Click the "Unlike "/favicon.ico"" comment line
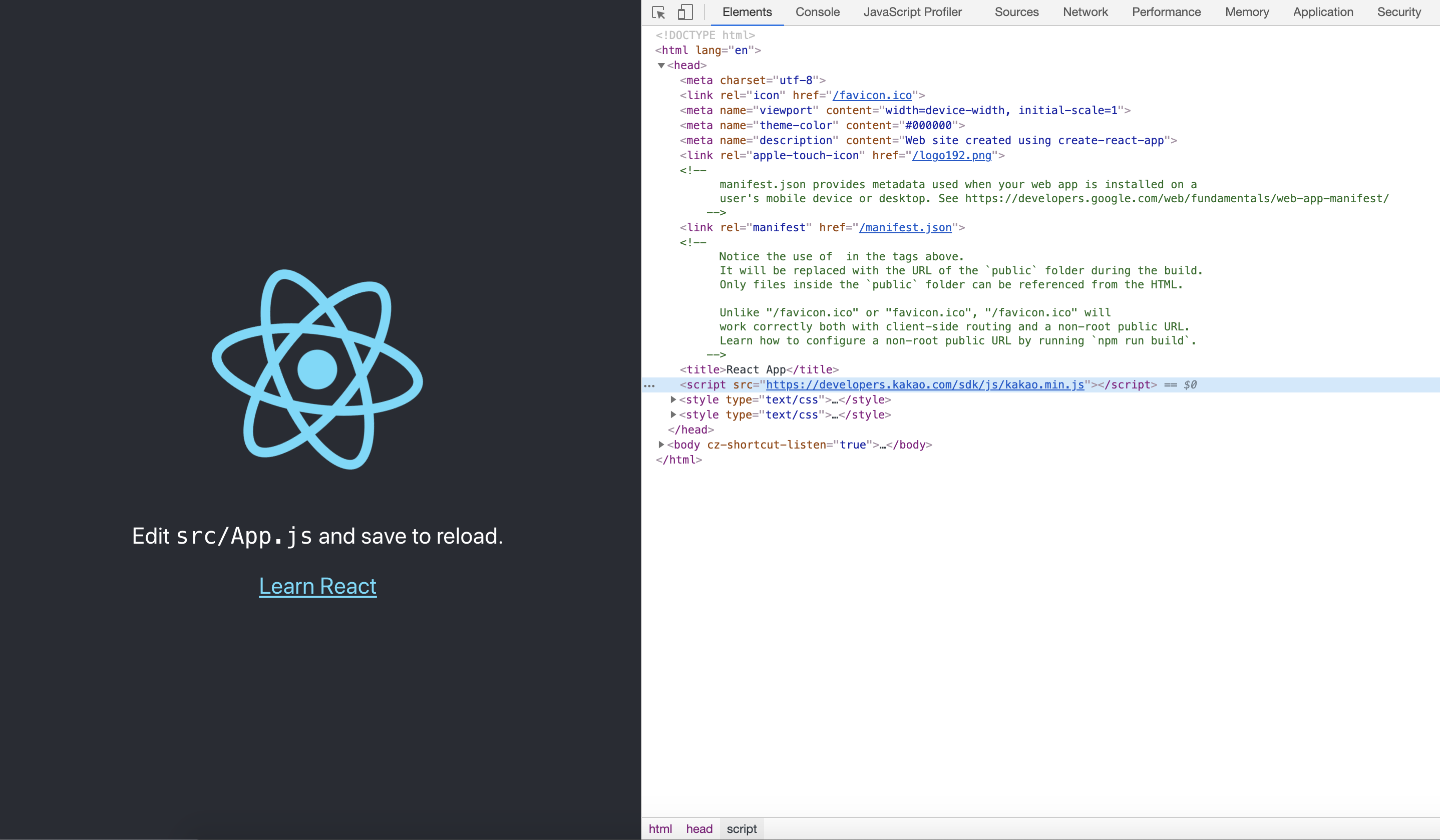 [x=915, y=312]
